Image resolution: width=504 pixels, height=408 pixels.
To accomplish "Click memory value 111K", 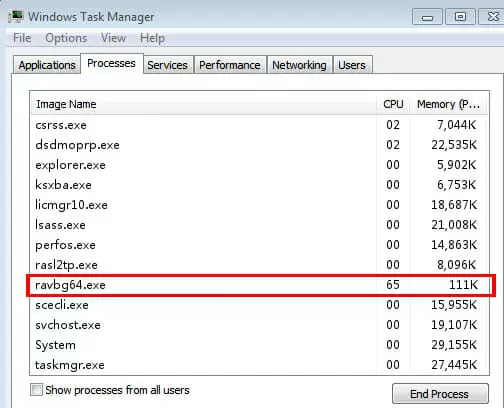I will pyautogui.click(x=463, y=285).
